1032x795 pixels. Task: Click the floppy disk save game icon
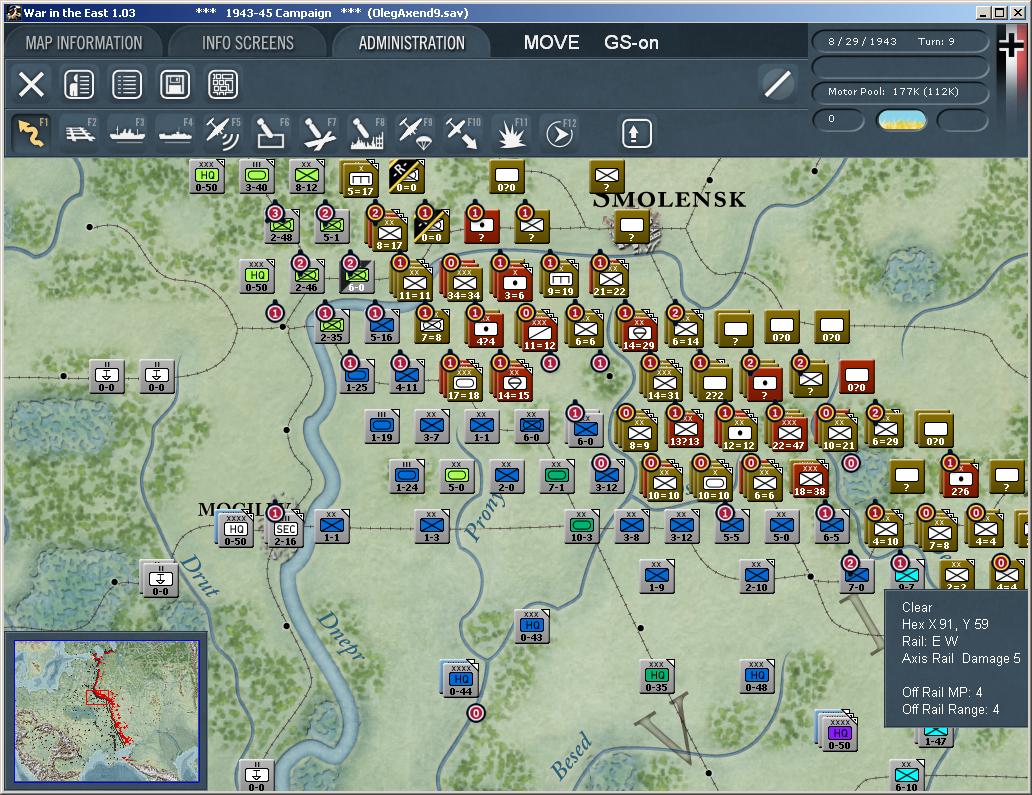click(x=175, y=84)
